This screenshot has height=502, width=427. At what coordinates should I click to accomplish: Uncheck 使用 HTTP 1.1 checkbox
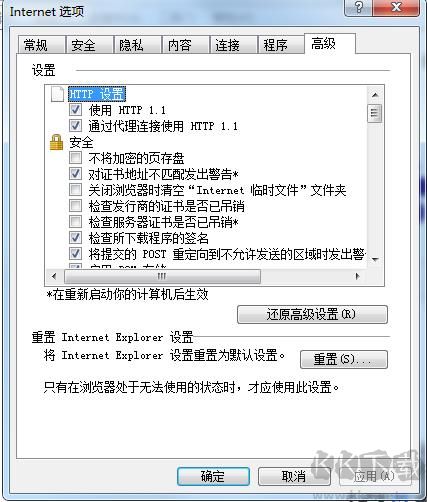tap(75, 109)
